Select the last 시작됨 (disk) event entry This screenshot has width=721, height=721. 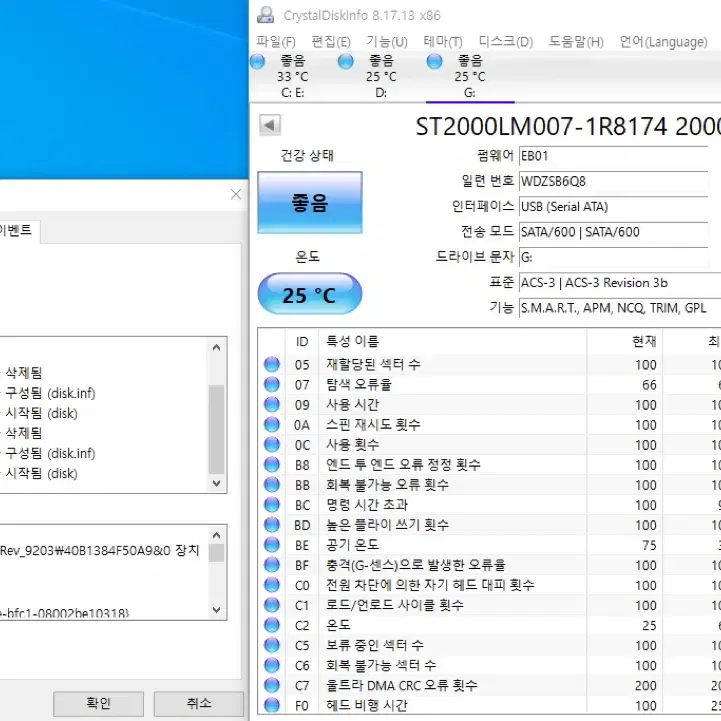41,474
